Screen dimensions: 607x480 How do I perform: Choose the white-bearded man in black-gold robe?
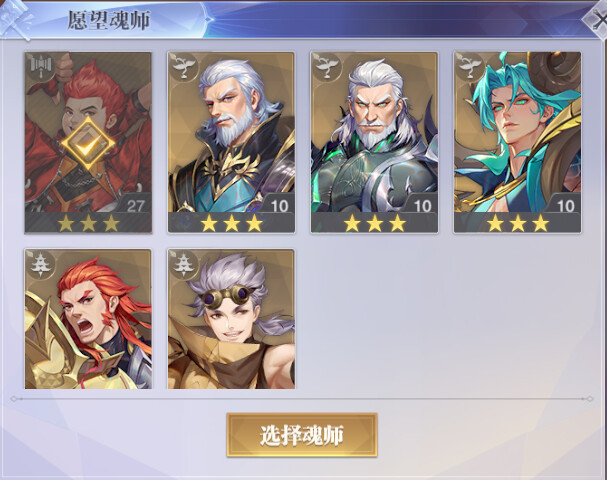pyautogui.click(x=231, y=142)
